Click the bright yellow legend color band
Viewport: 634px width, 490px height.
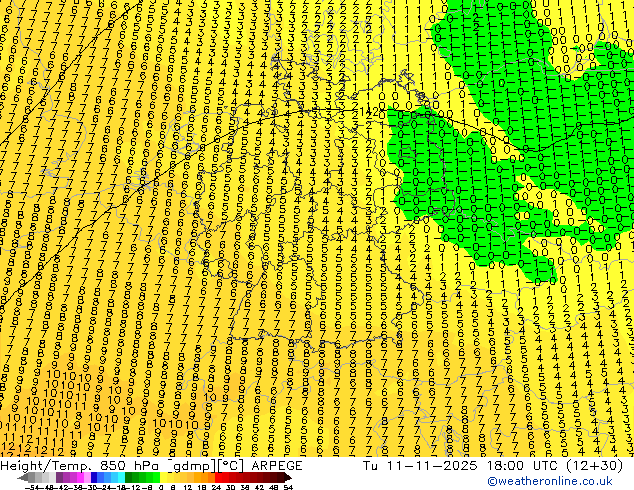(163, 477)
